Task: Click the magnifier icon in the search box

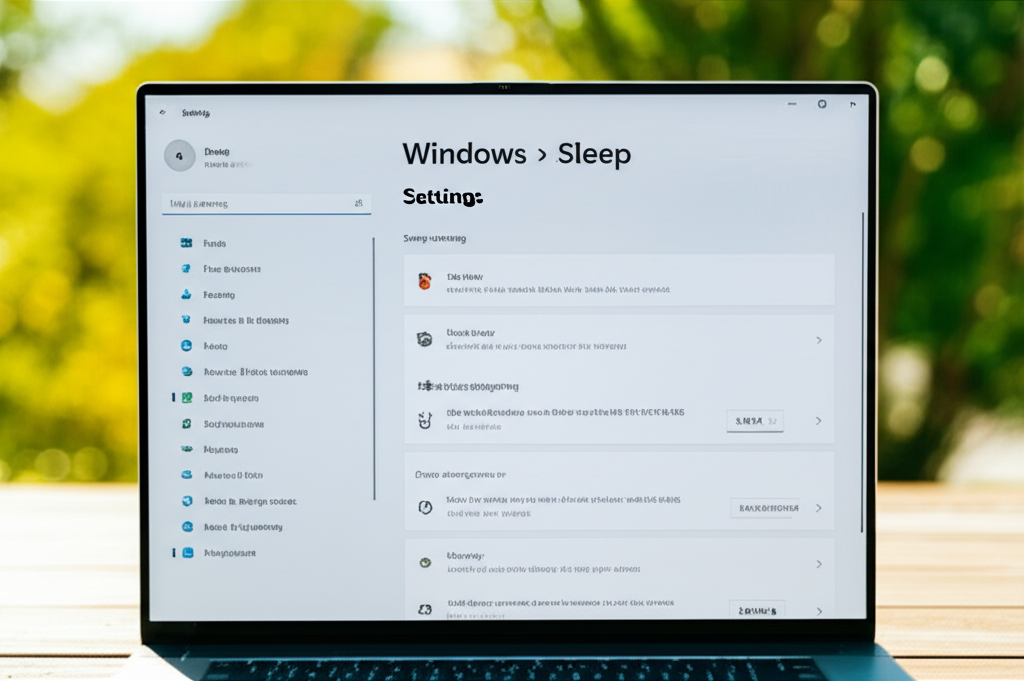Action: 358,204
